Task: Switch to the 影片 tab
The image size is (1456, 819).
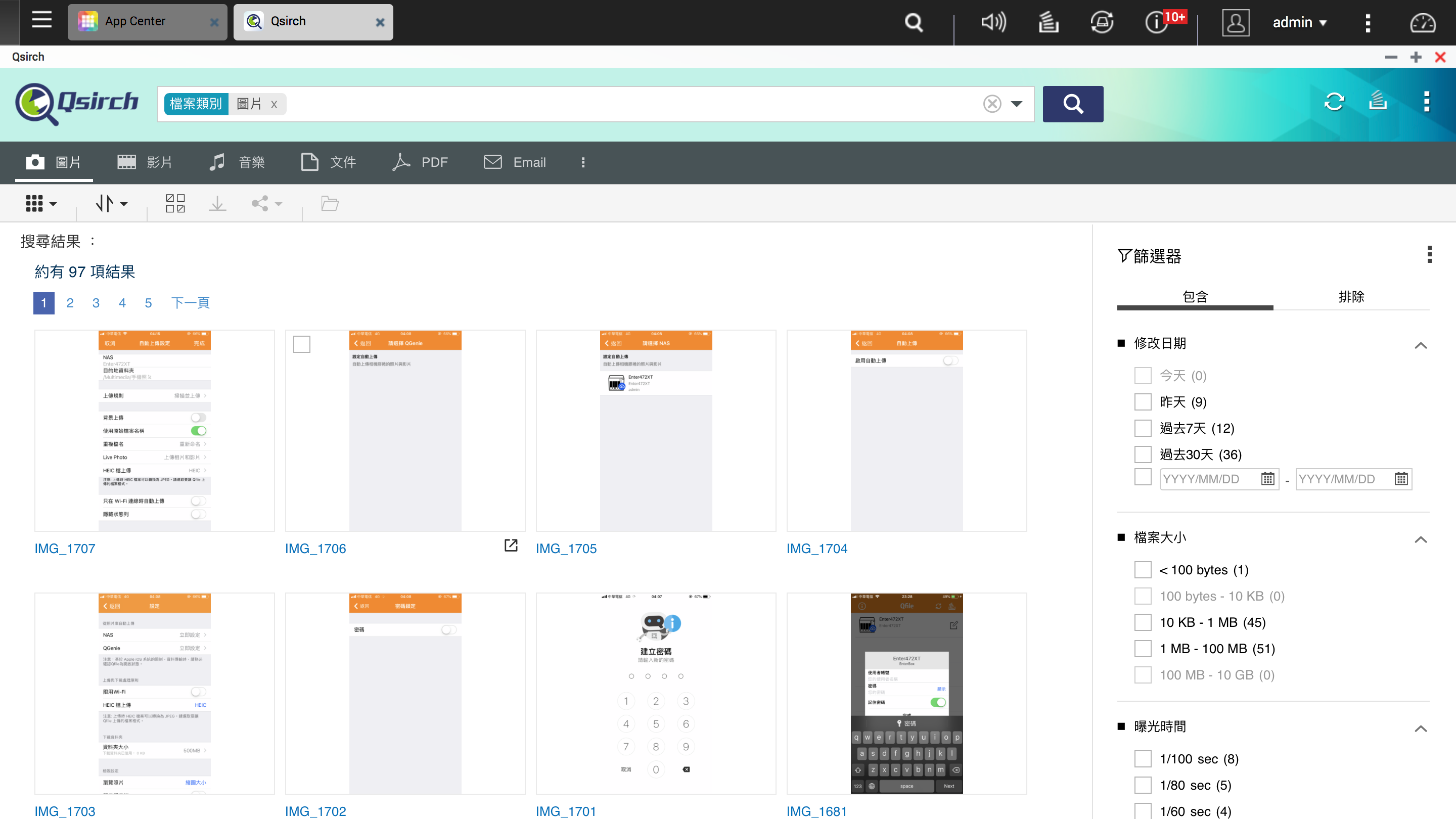Action: (x=145, y=163)
